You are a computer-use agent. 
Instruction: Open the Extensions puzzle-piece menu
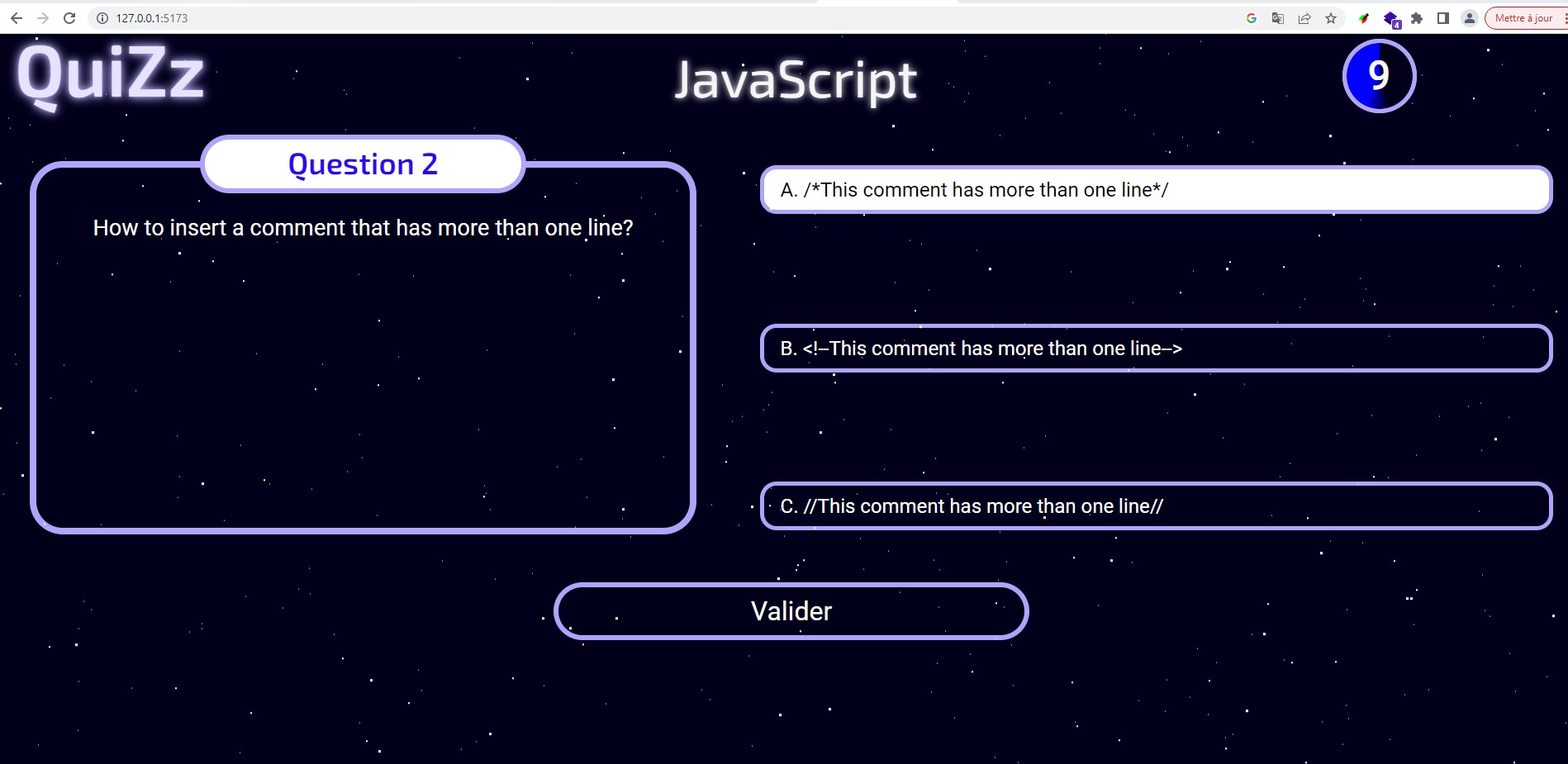[1417, 17]
